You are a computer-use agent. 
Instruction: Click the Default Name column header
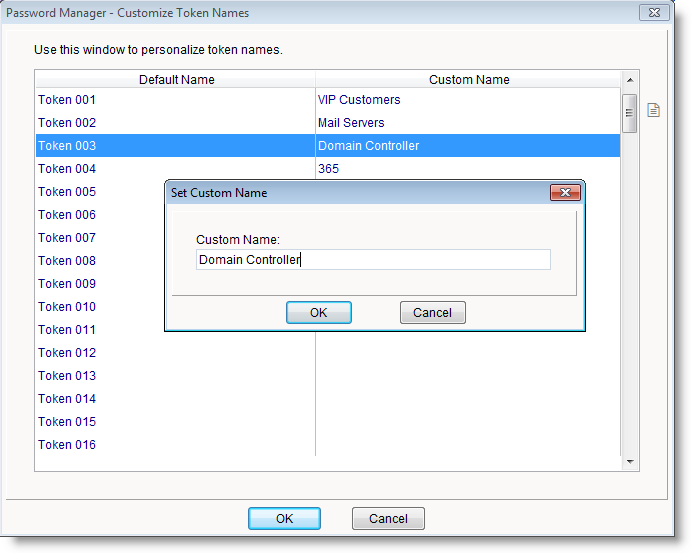click(x=176, y=80)
